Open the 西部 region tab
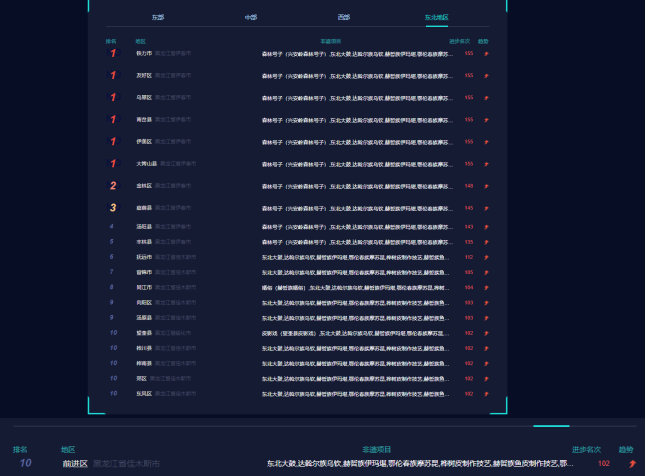Screen dimensions: 645x476 click(344, 18)
